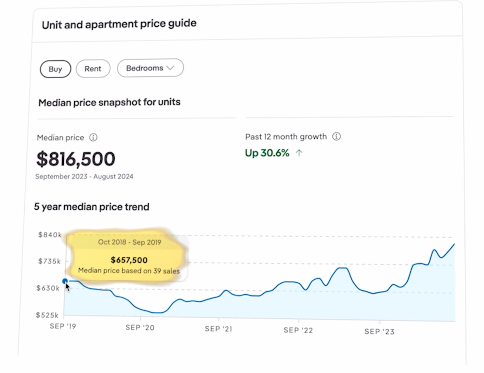484x373 pixels.
Task: Click 'Median price based on 39 sales' text
Action: pyautogui.click(x=129, y=271)
